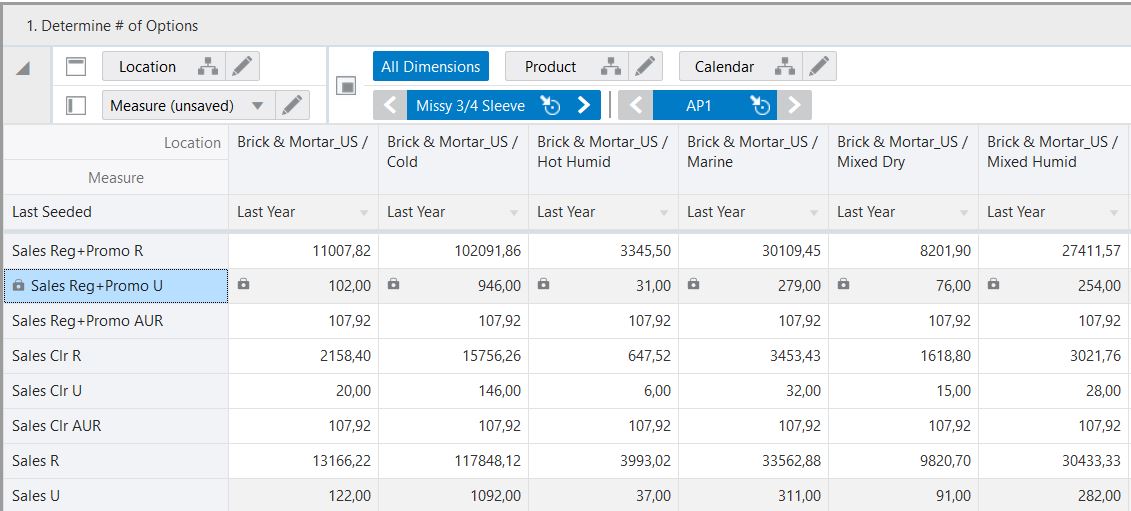This screenshot has height=511, width=1131.
Task: Open the Product hierarchy icon
Action: click(610, 66)
